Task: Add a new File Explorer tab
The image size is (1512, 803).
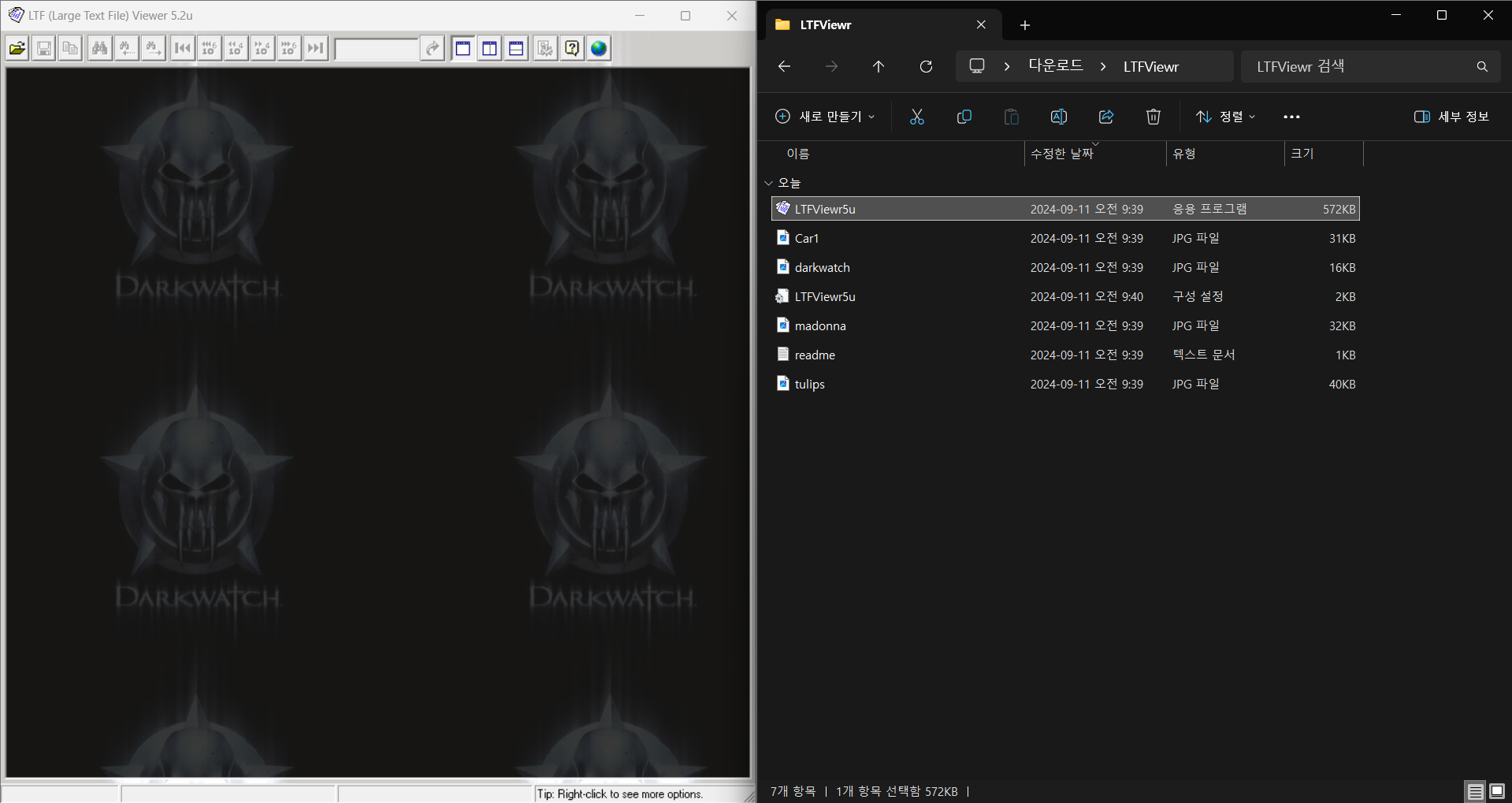Action: (1024, 25)
